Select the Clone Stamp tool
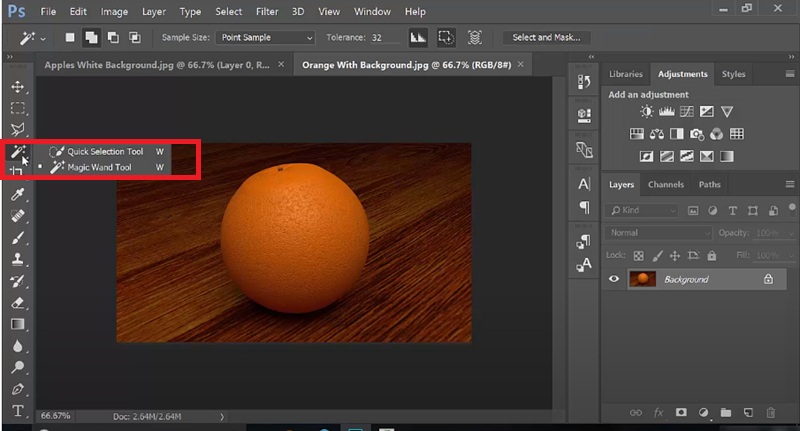 click(x=17, y=259)
